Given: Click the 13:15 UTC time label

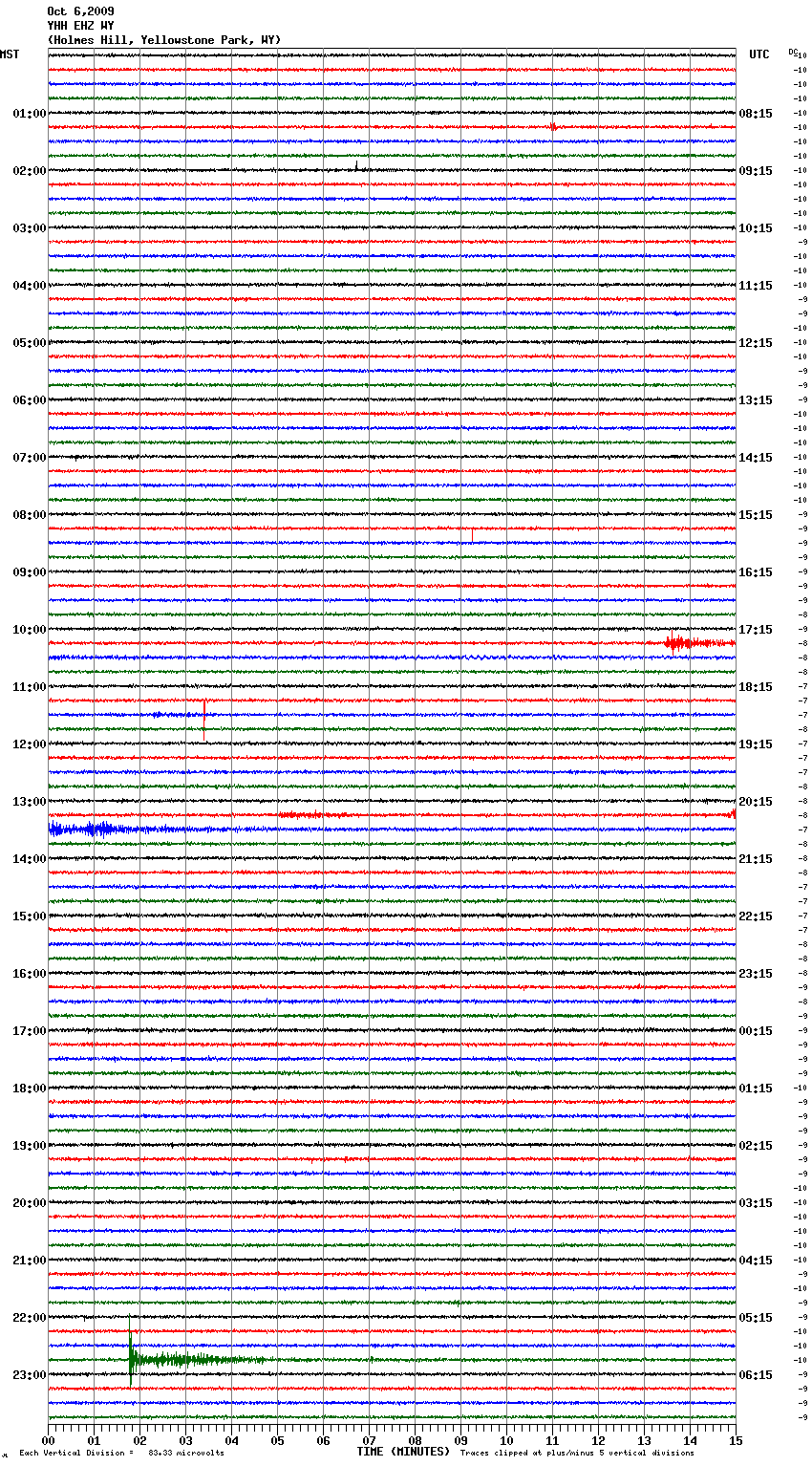Looking at the screenshot, I should click(756, 400).
